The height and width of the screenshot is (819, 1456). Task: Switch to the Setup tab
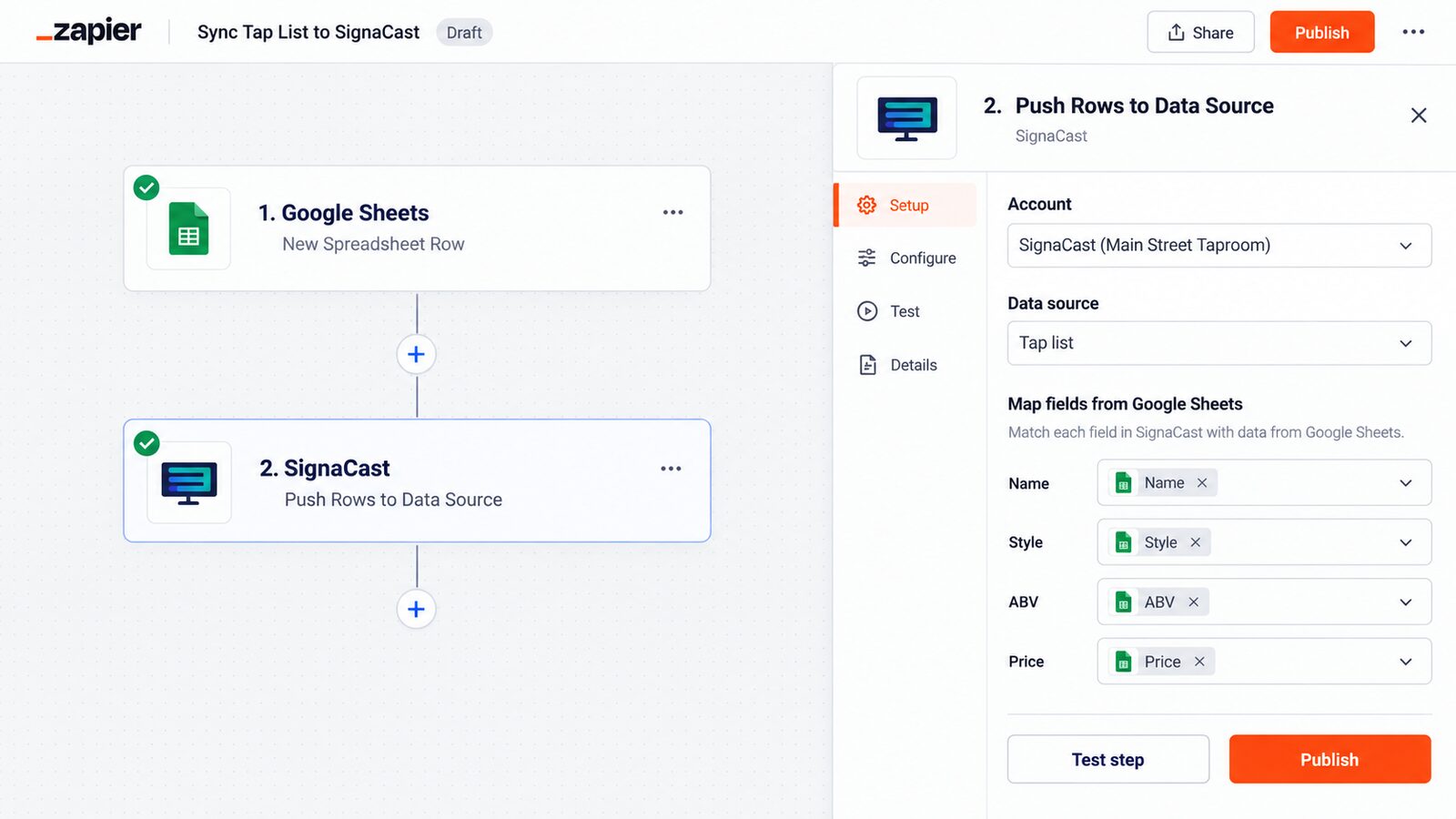pyautogui.click(x=905, y=205)
